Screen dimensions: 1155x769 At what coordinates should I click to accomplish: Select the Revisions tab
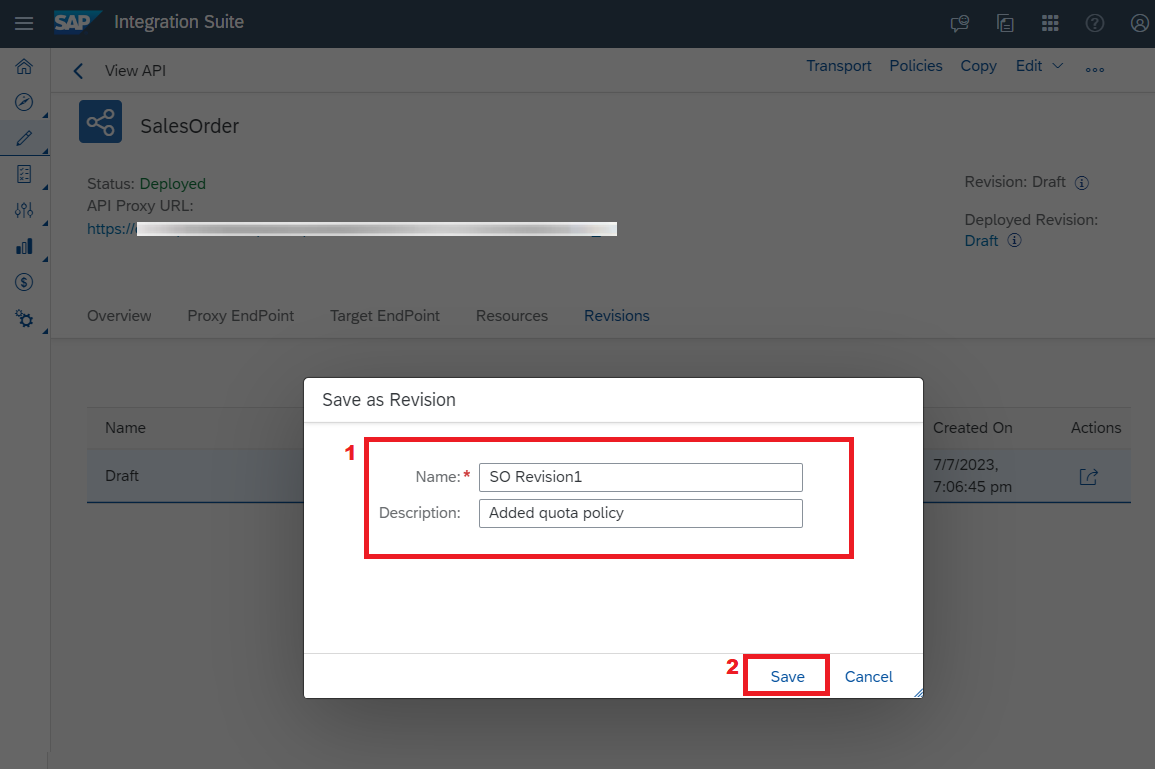(617, 315)
